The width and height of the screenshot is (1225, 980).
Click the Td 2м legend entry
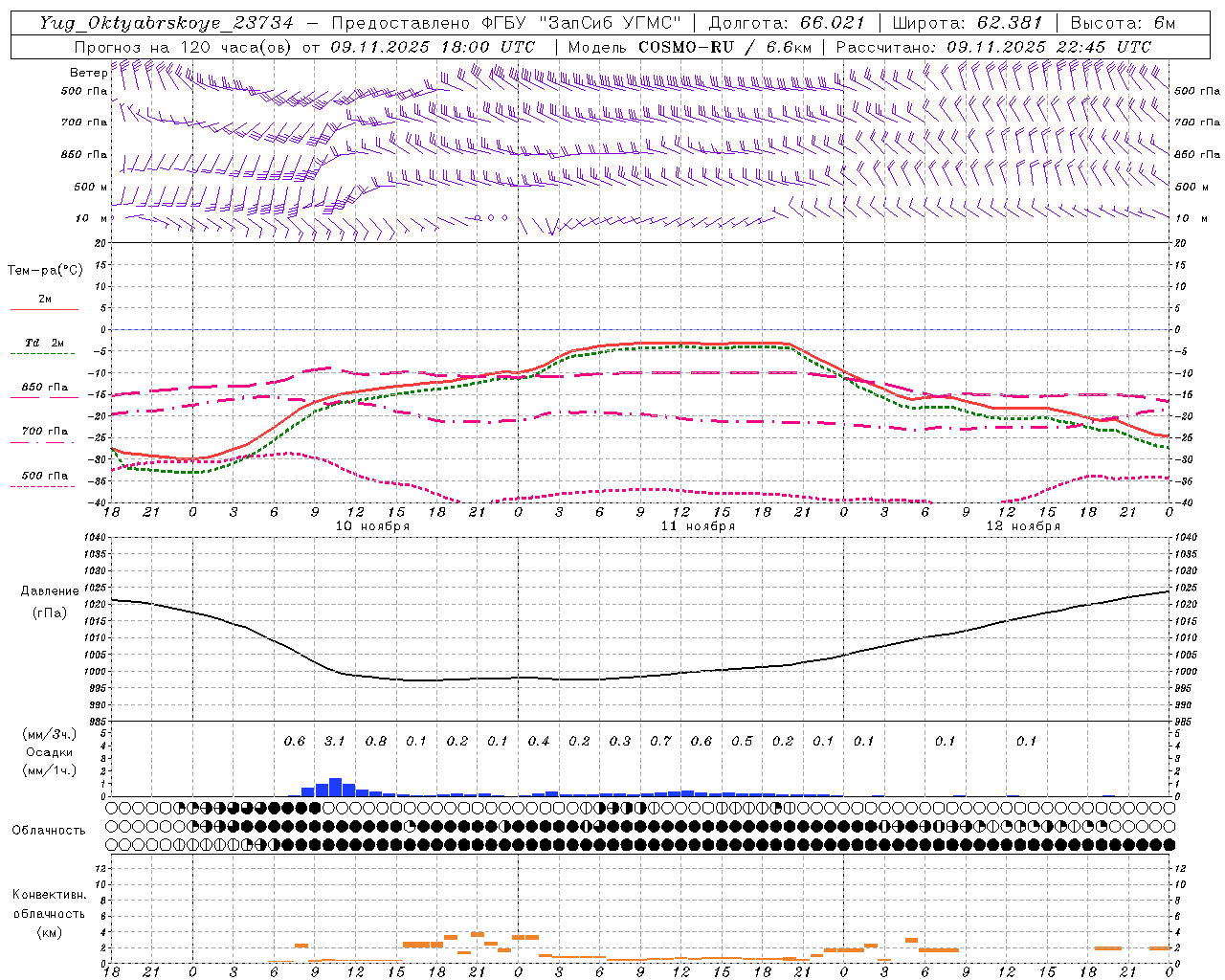pos(45,343)
